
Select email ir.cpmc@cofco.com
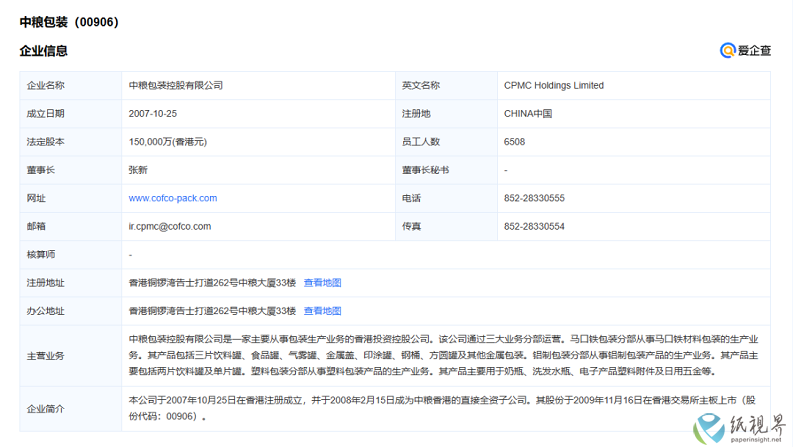(x=170, y=227)
